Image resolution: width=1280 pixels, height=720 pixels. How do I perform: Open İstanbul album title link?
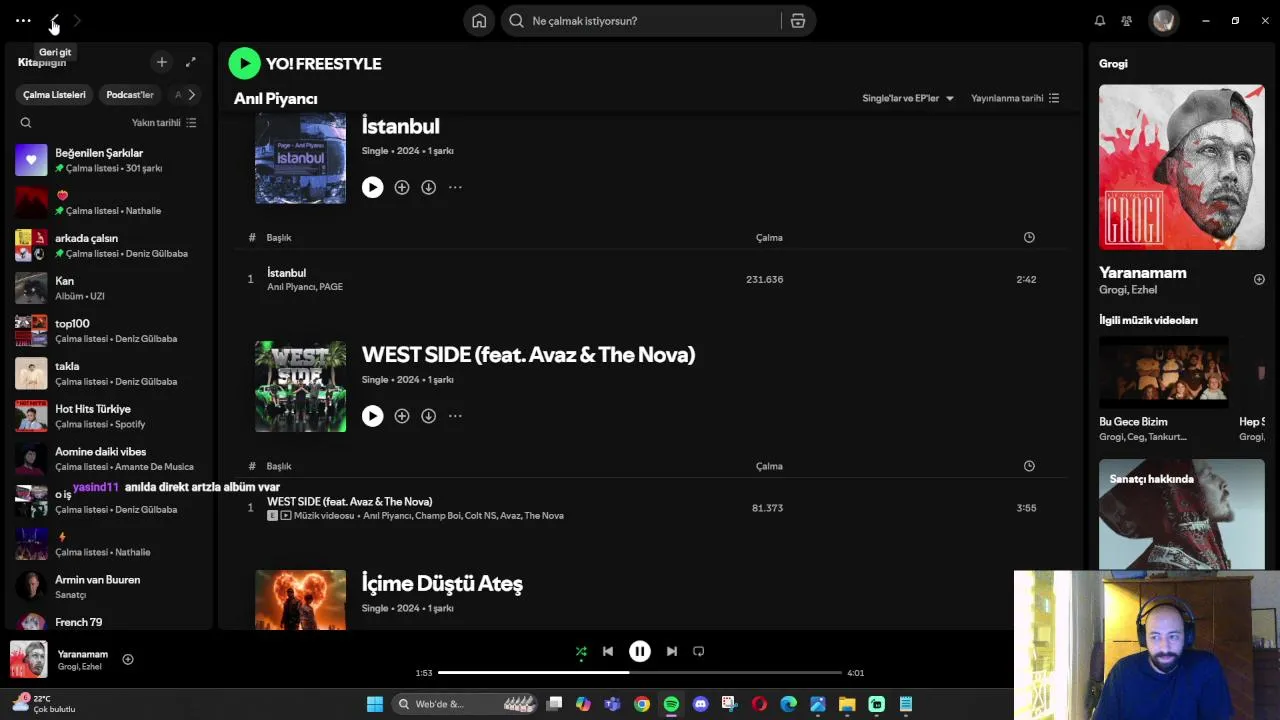coord(400,126)
